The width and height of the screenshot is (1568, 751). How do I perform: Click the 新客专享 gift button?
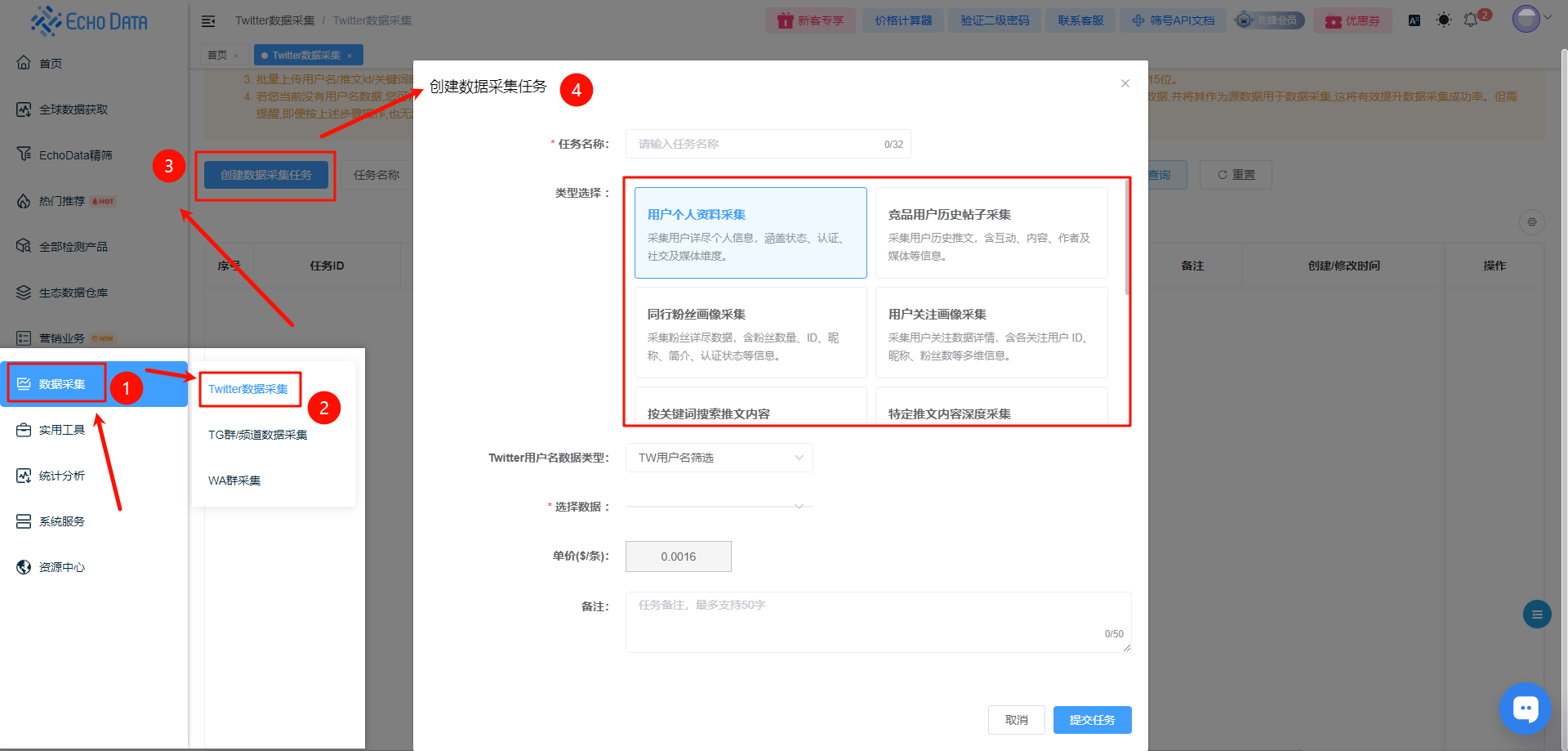[810, 20]
